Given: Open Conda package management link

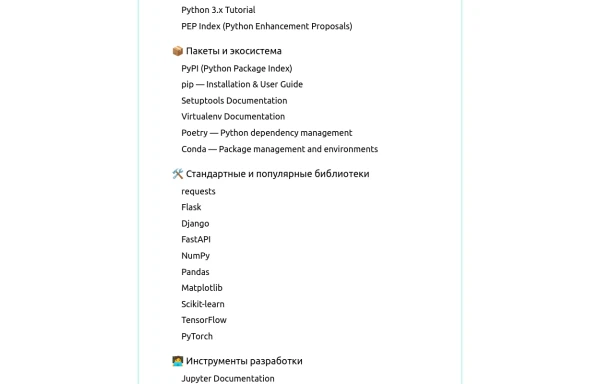Looking at the screenshot, I should [279, 149].
